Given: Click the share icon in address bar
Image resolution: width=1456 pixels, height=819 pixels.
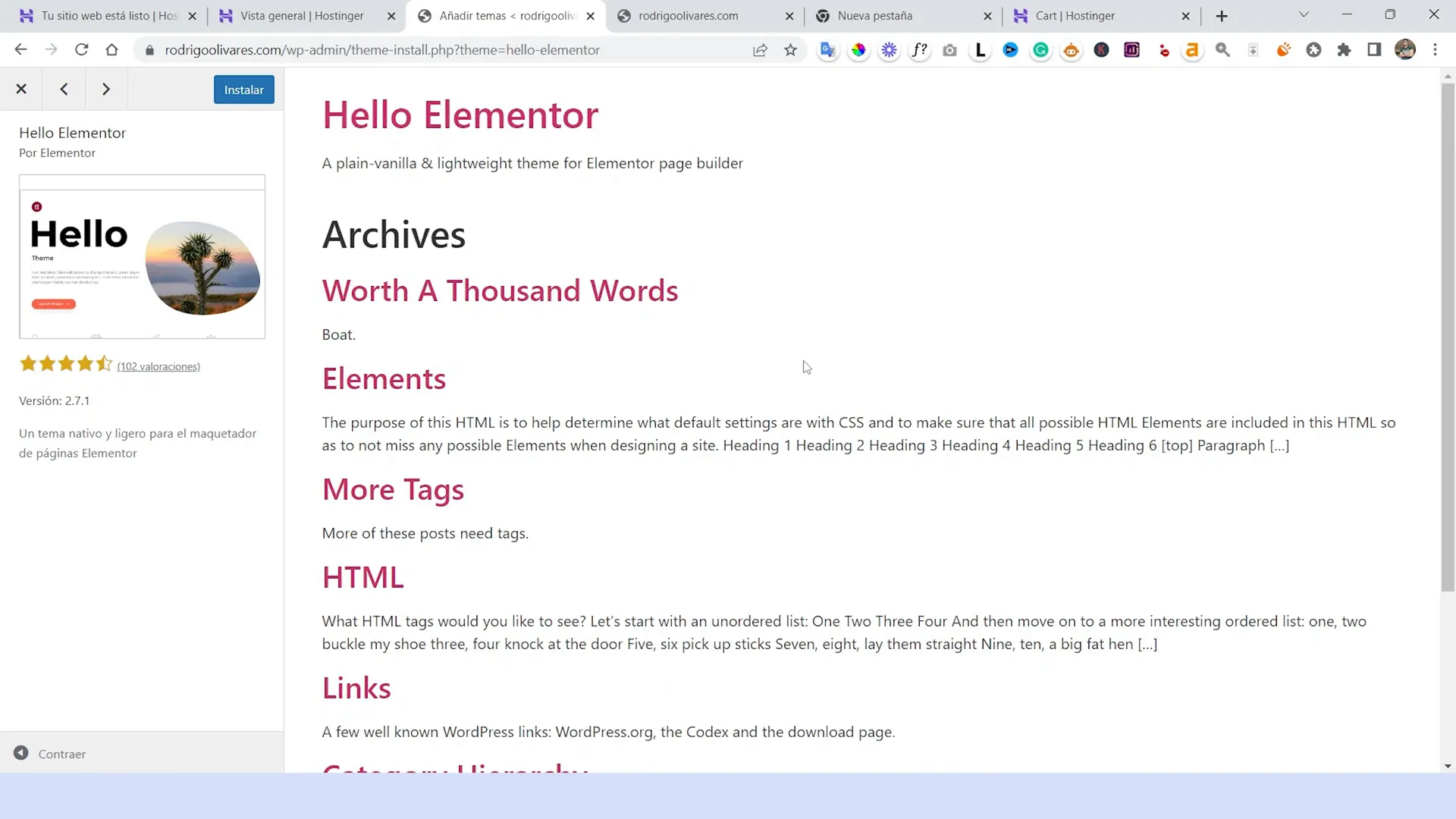Looking at the screenshot, I should coord(760,50).
